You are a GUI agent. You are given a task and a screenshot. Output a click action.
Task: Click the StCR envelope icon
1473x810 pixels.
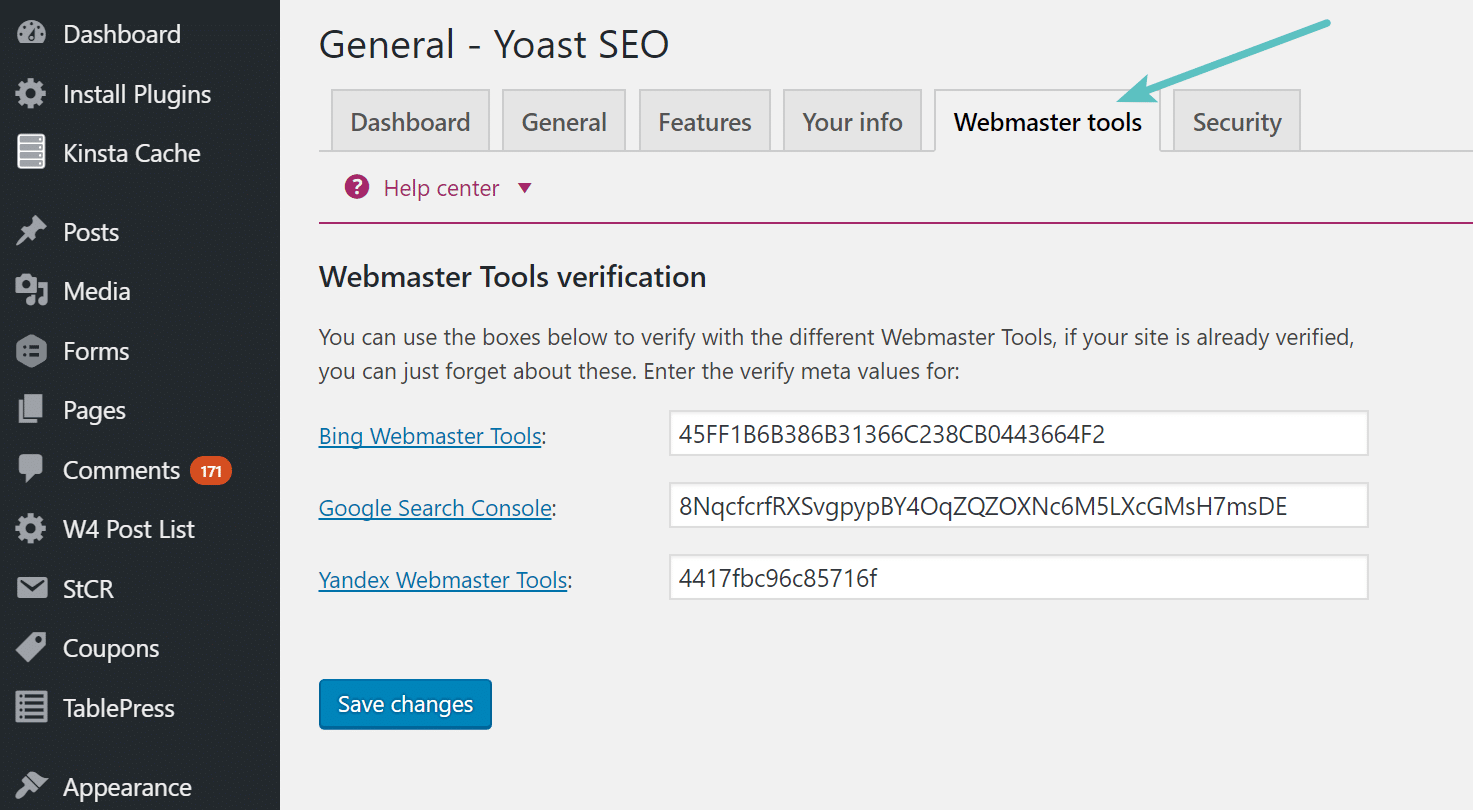(x=31, y=588)
